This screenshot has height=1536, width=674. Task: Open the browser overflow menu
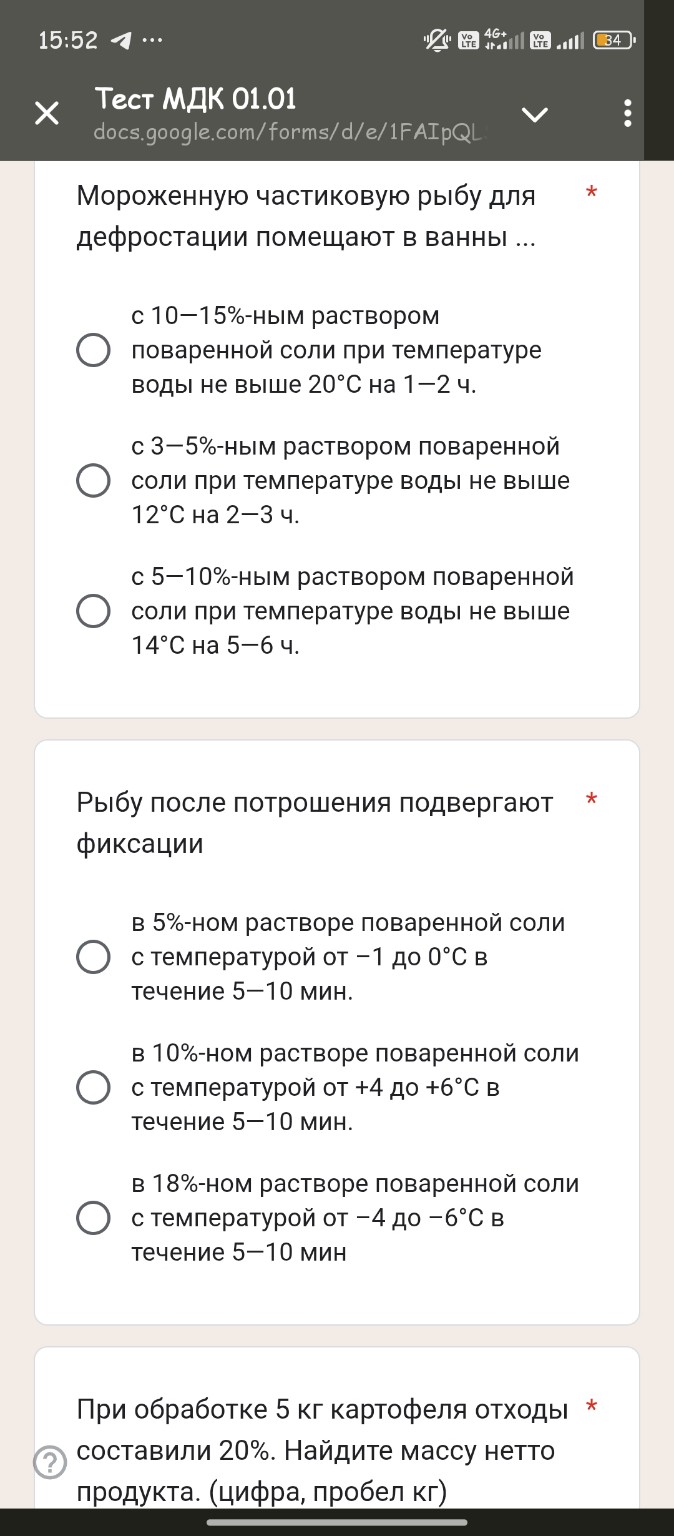click(627, 114)
